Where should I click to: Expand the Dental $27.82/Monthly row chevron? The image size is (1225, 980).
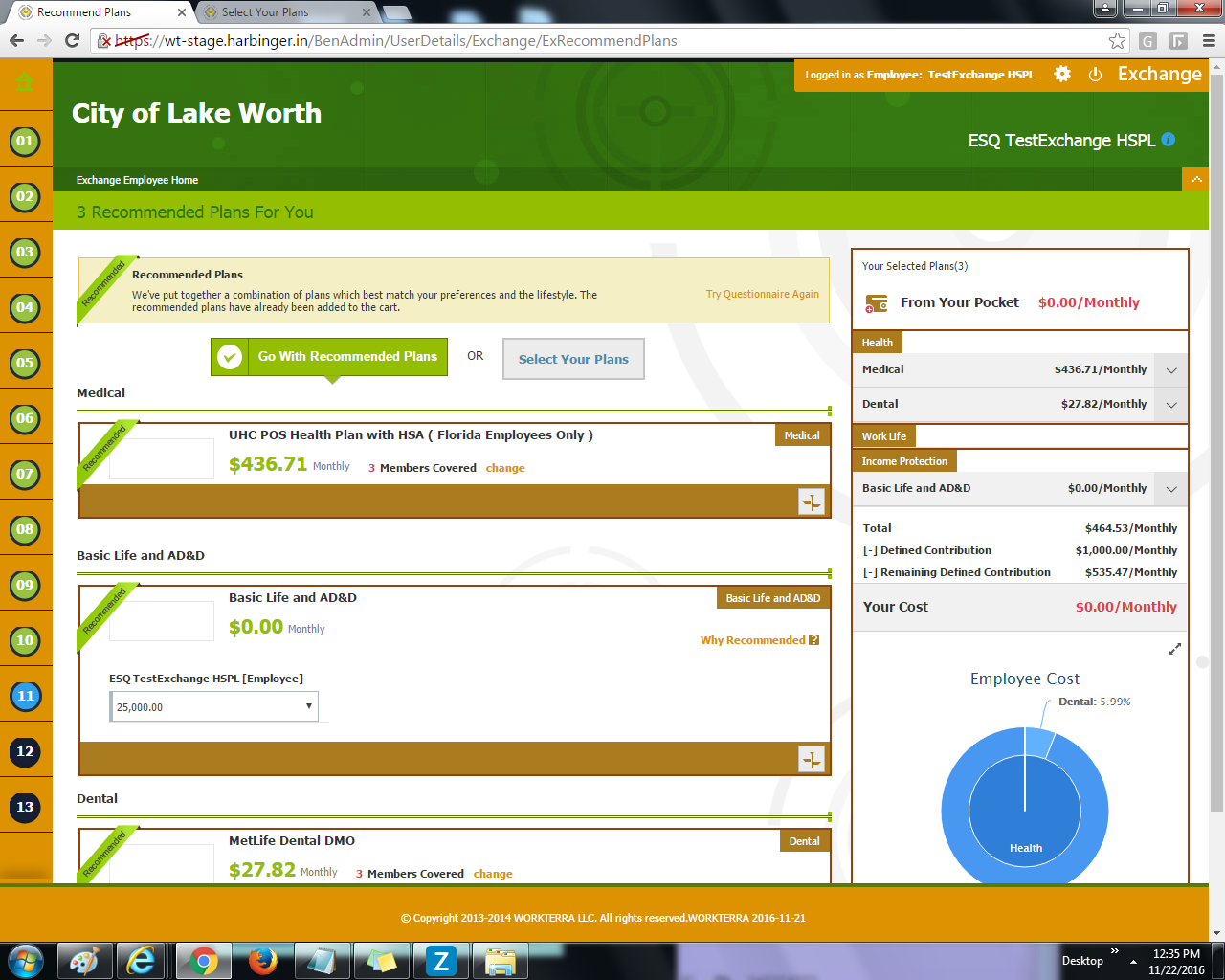pyautogui.click(x=1171, y=405)
